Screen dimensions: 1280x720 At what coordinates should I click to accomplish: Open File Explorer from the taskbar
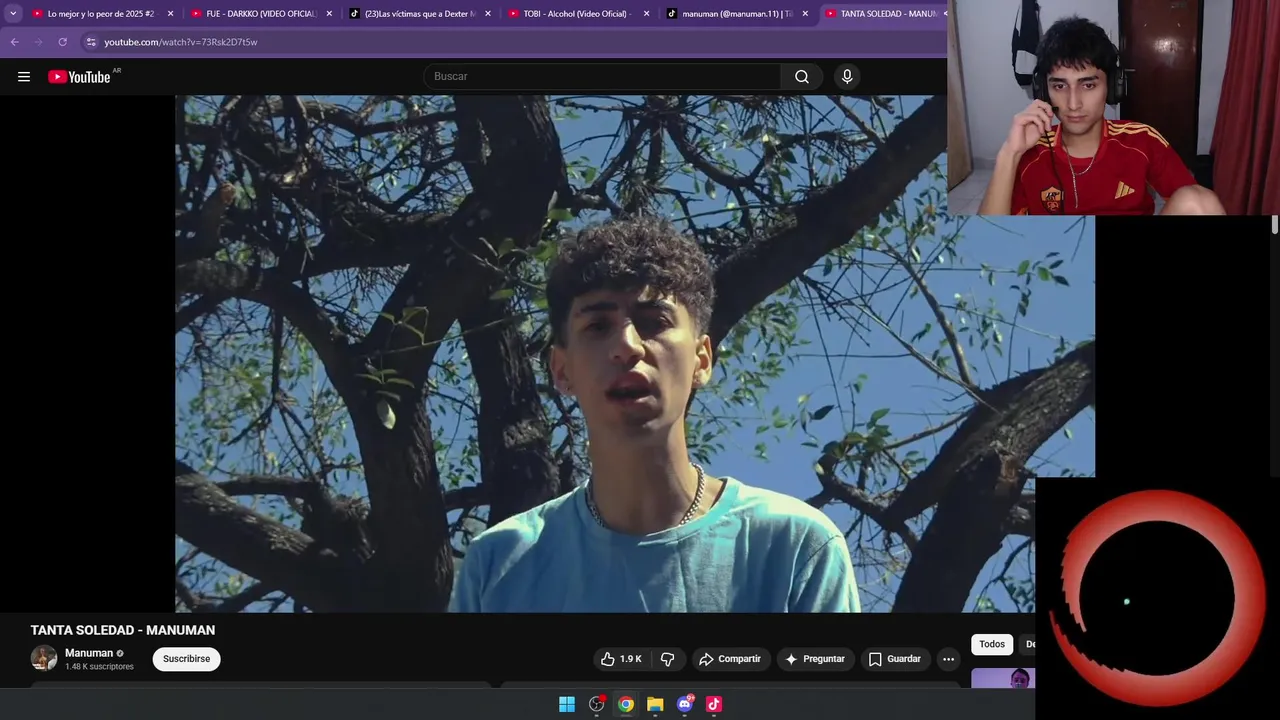pyautogui.click(x=655, y=704)
